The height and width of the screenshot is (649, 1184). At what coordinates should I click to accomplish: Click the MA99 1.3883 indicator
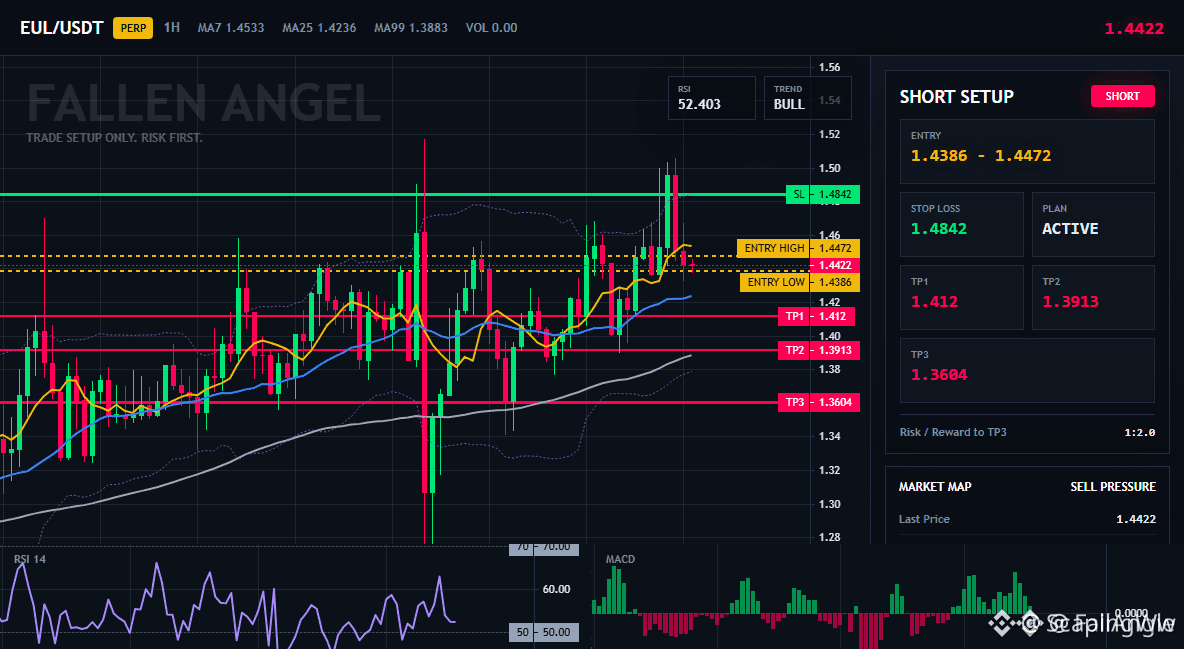coord(411,28)
